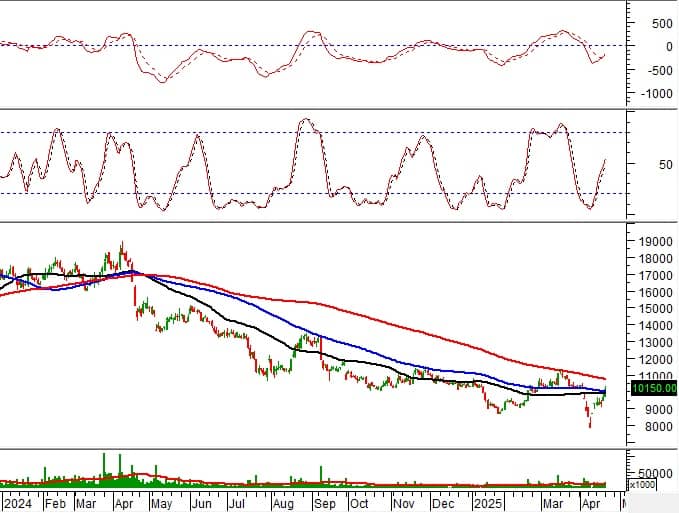
Task: Click the Nov month axis label
Action: tap(404, 503)
